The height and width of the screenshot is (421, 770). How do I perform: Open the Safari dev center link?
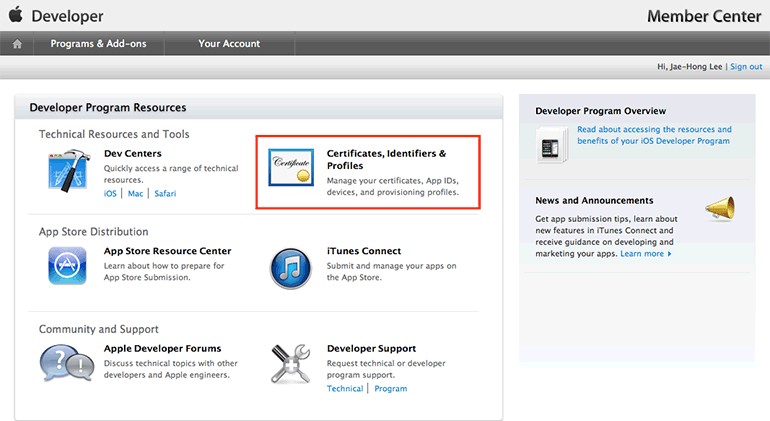pyautogui.click(x=165, y=193)
